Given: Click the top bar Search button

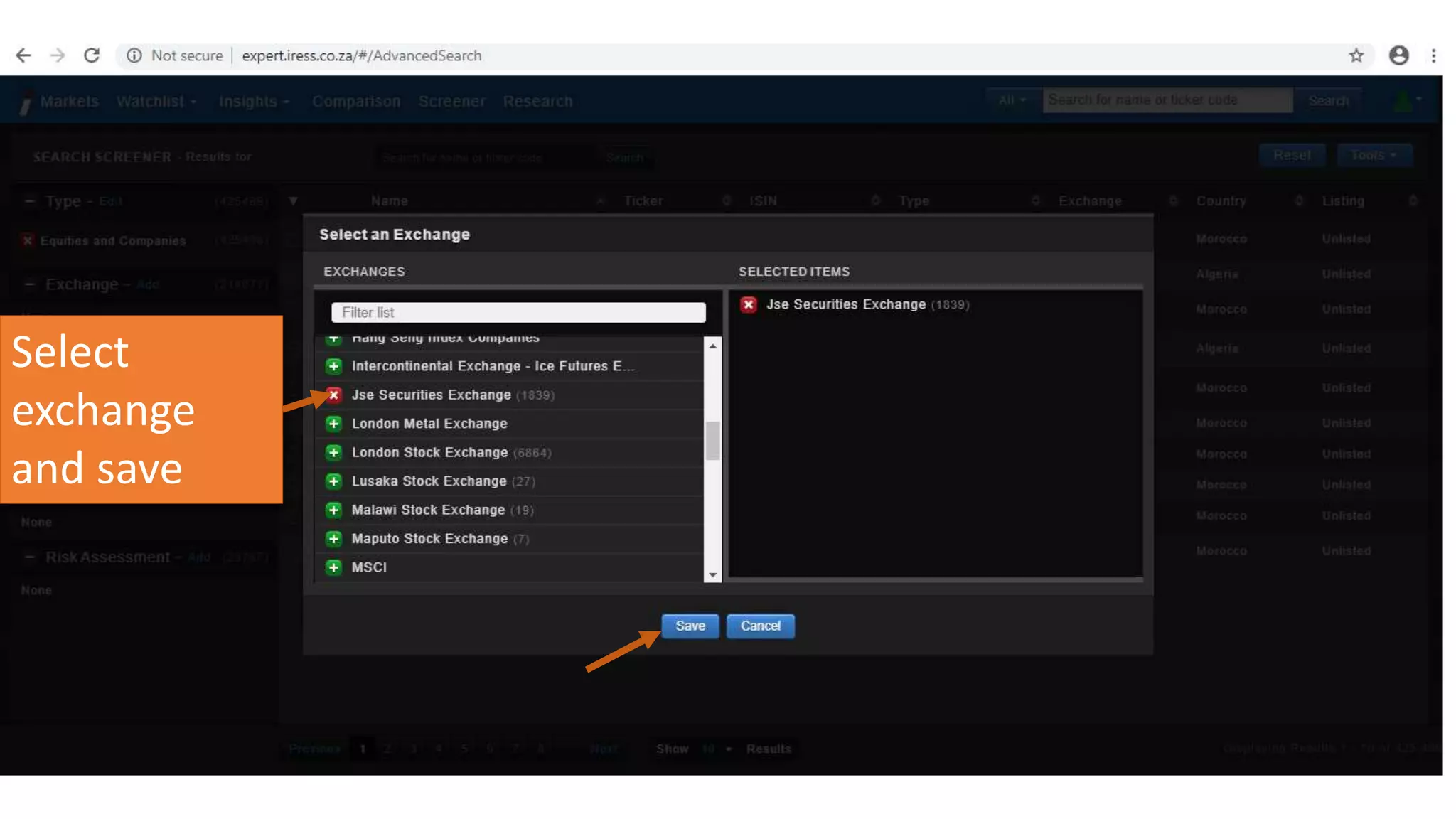Looking at the screenshot, I should click(1328, 100).
